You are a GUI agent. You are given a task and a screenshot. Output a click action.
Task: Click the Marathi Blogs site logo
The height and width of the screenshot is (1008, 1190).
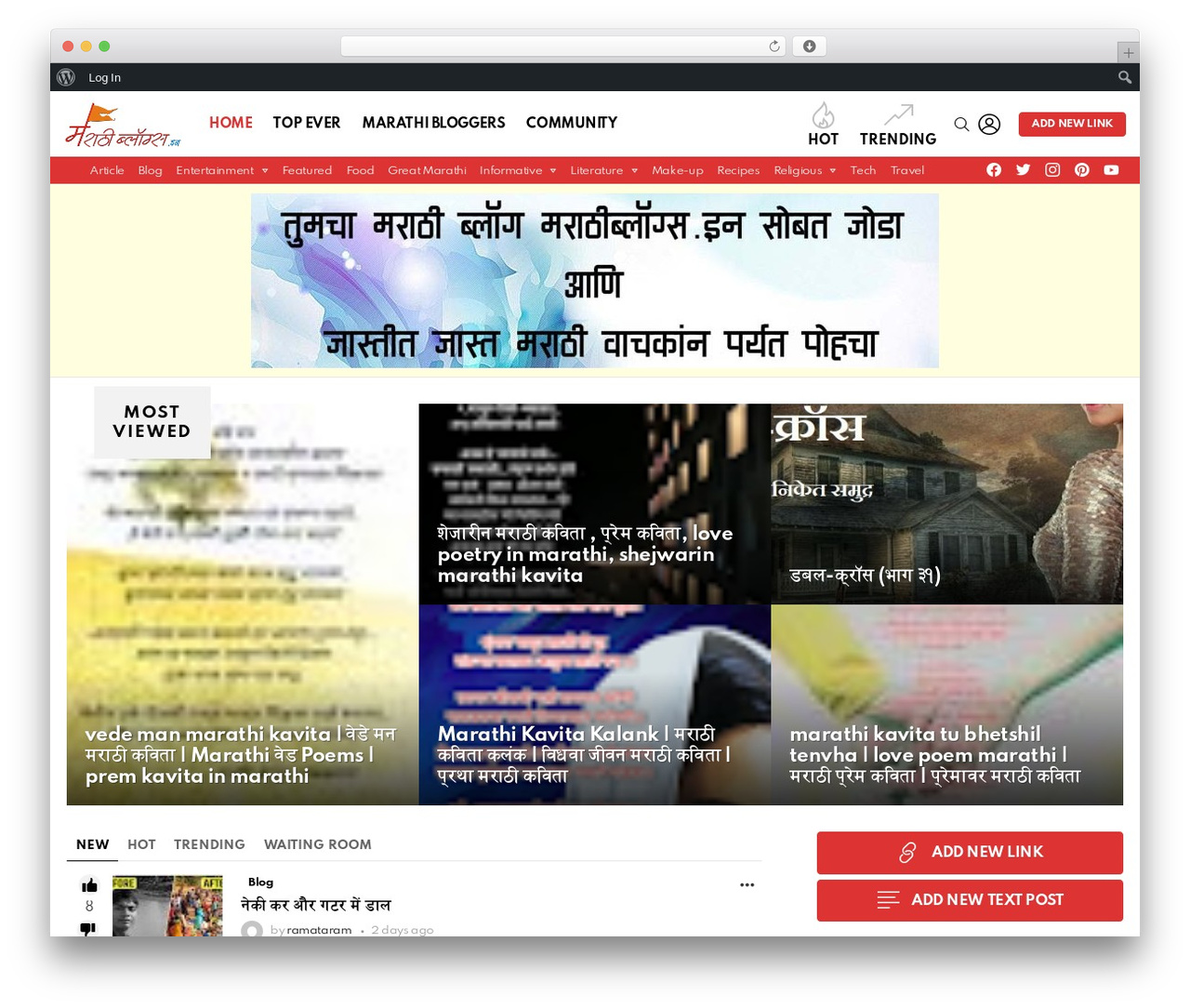(x=123, y=126)
